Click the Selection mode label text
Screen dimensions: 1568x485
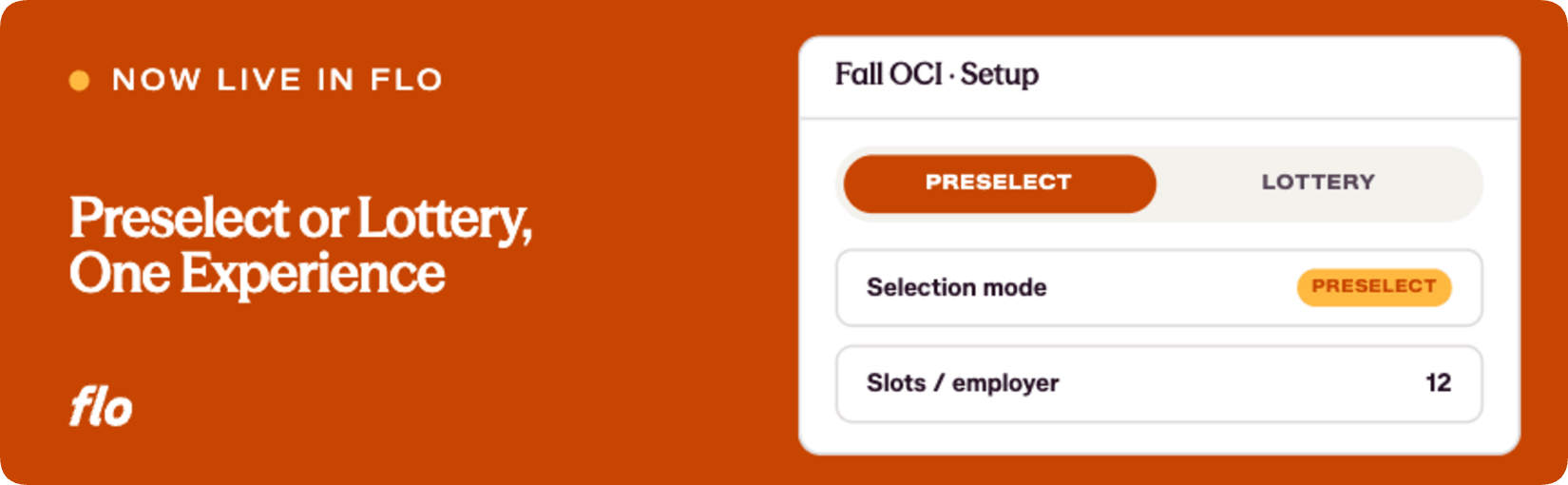point(956,287)
